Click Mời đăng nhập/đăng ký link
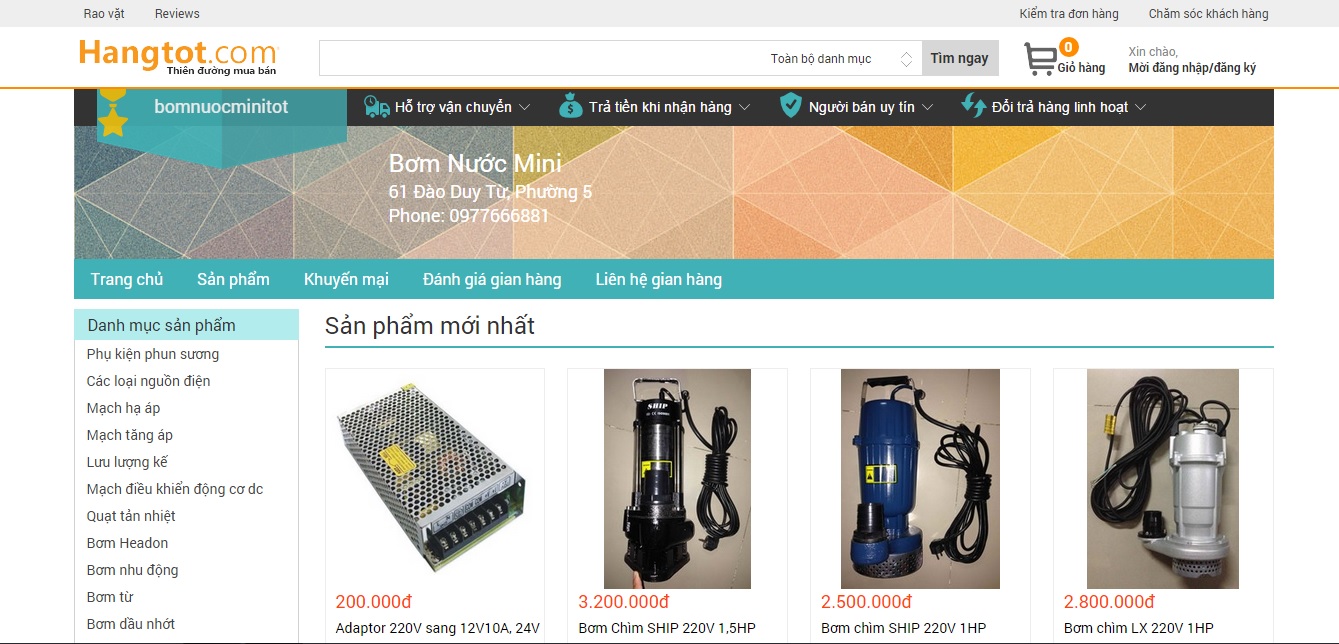 click(1192, 68)
